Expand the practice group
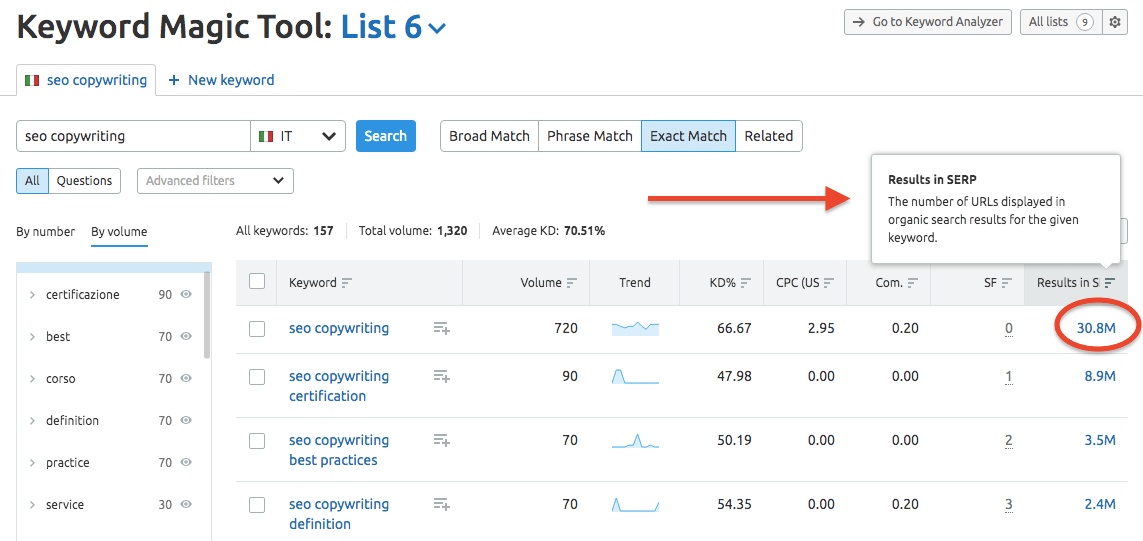This screenshot has width=1143, height=541. 32,463
